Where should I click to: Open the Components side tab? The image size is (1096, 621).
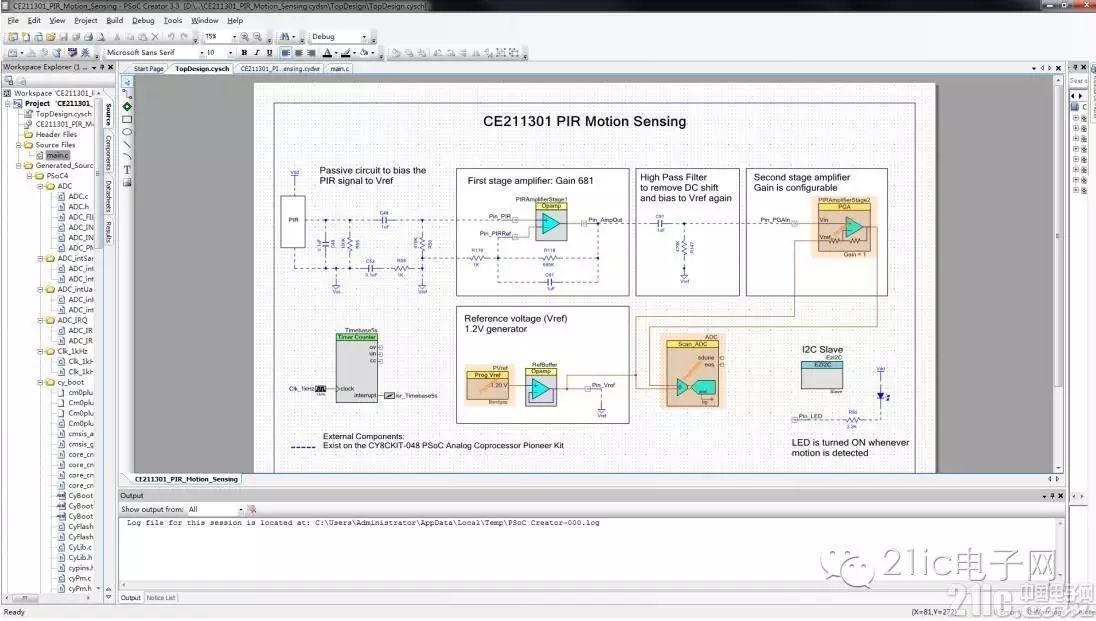tap(108, 152)
